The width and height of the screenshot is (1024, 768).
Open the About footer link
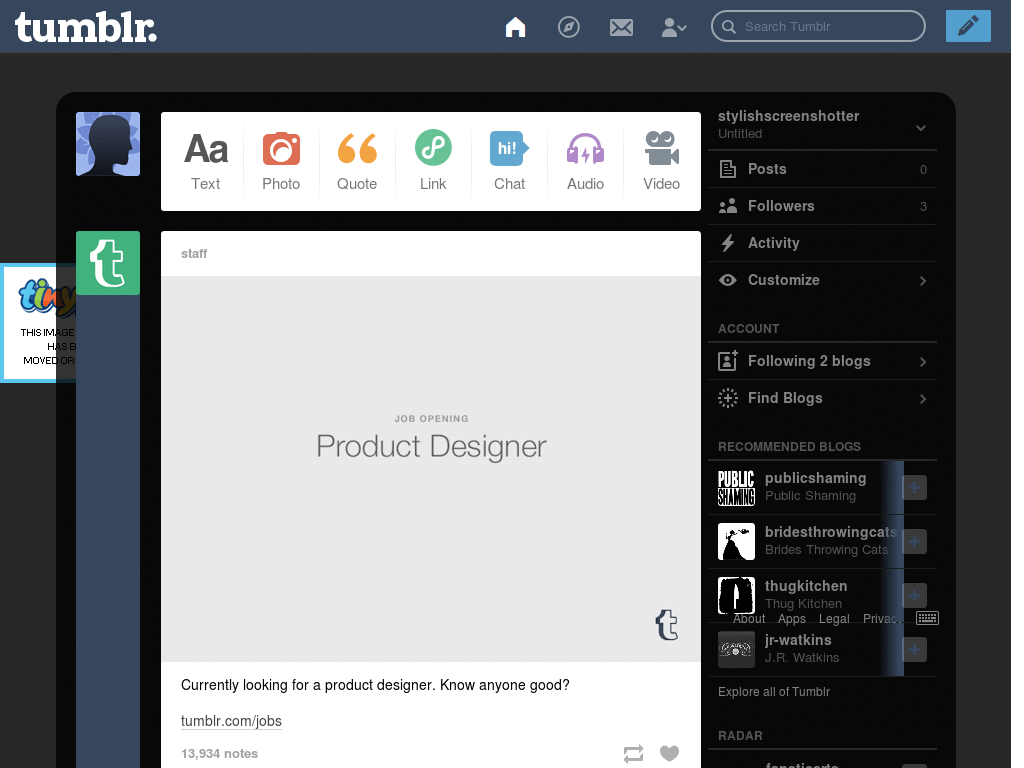click(x=749, y=618)
